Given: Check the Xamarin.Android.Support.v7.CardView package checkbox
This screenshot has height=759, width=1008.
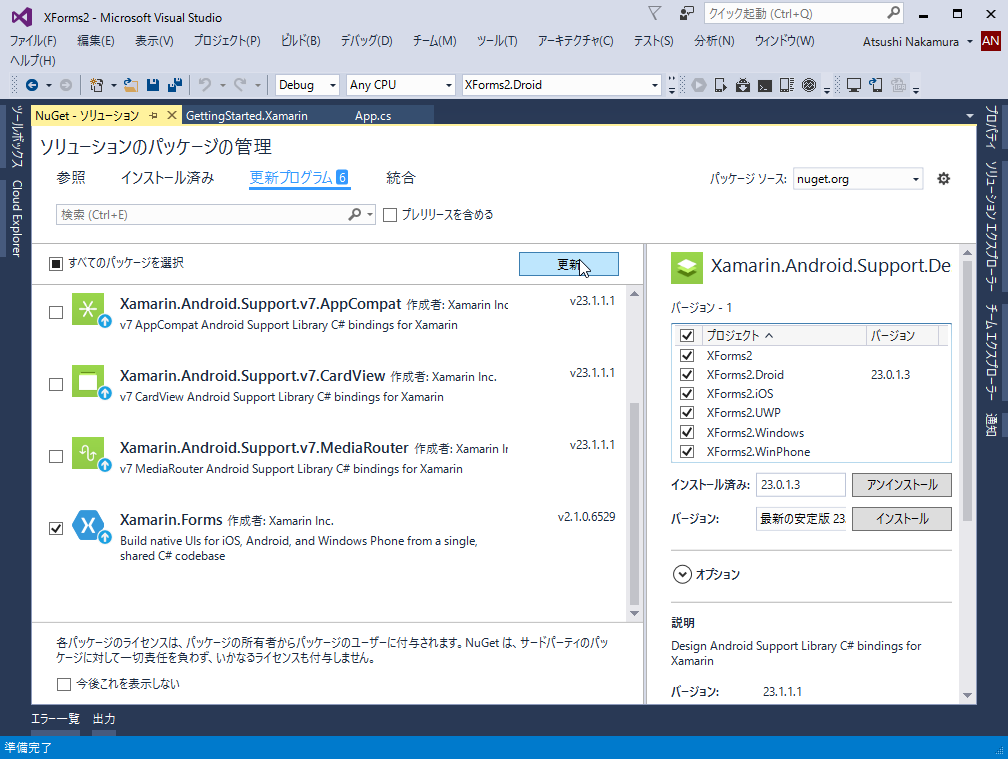Looking at the screenshot, I should [x=56, y=384].
